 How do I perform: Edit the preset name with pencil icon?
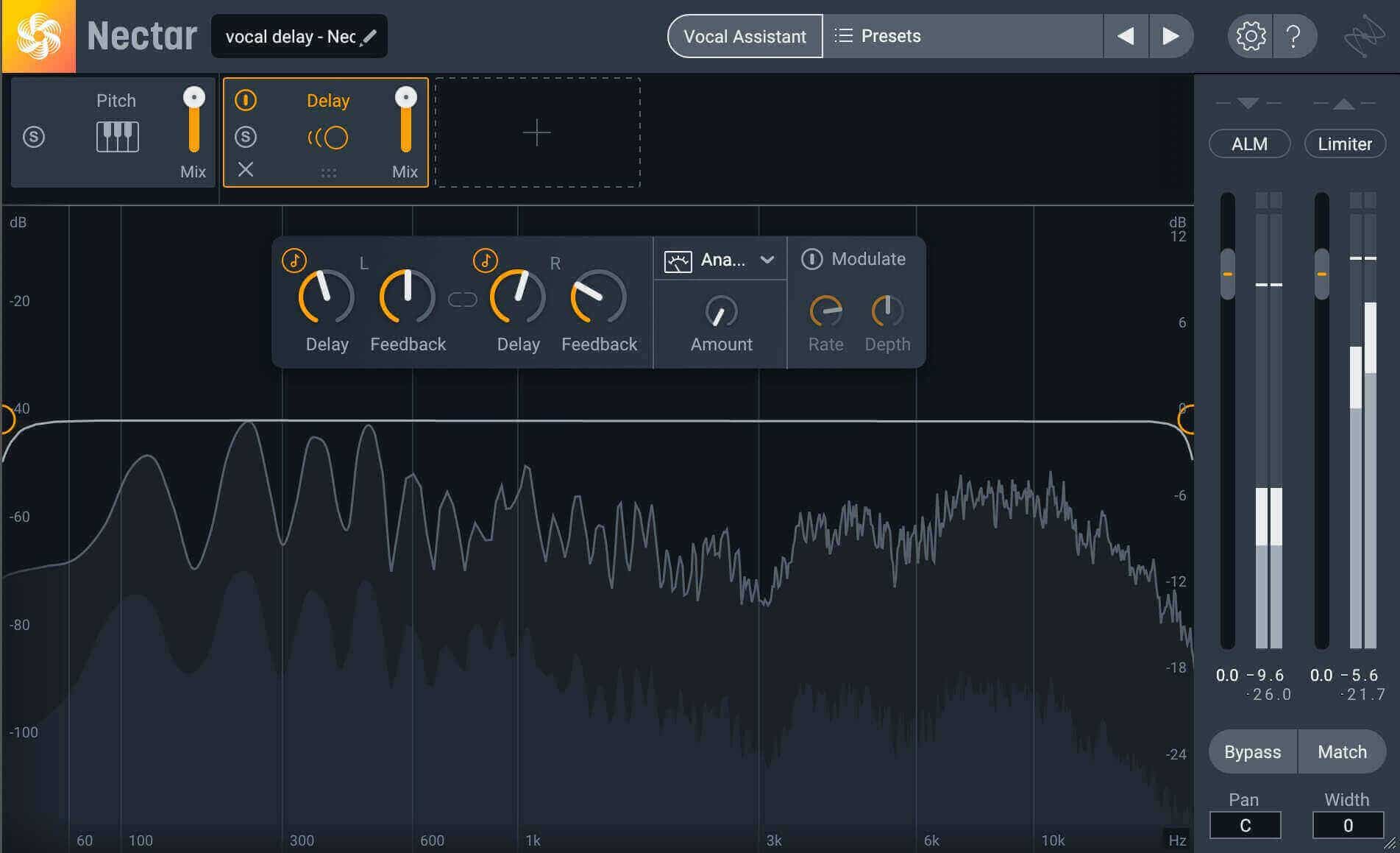coord(369,37)
